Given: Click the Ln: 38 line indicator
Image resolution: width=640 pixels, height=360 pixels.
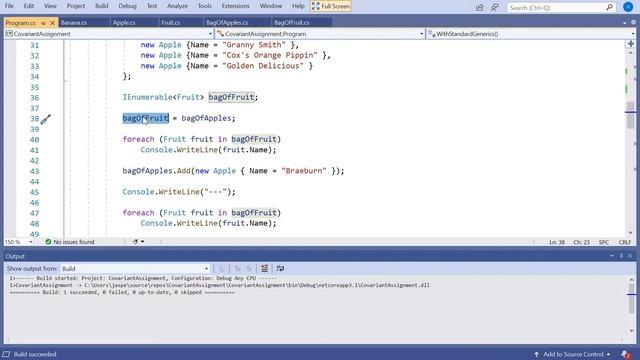Looking at the screenshot, I should click(557, 242).
